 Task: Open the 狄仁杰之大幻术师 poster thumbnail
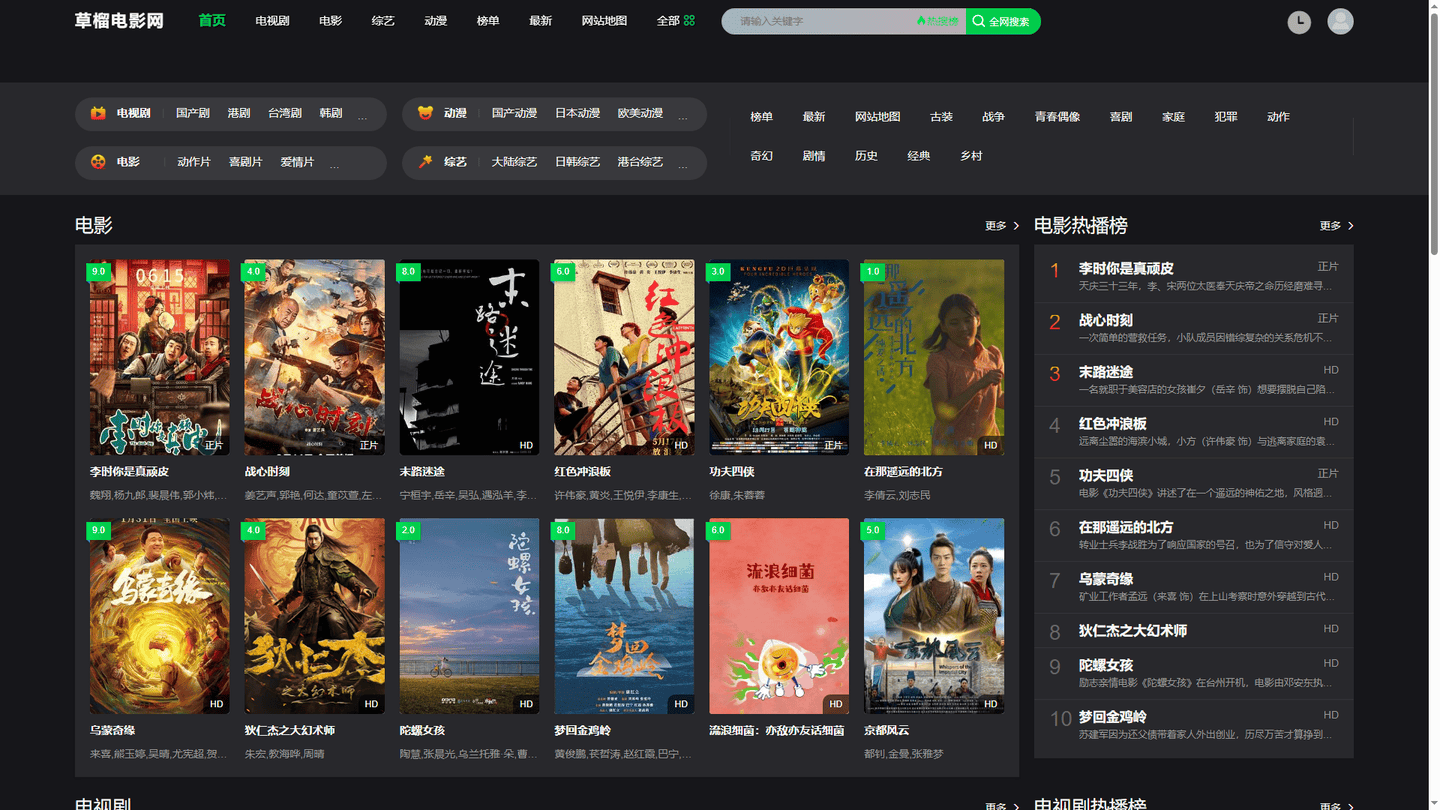314,616
